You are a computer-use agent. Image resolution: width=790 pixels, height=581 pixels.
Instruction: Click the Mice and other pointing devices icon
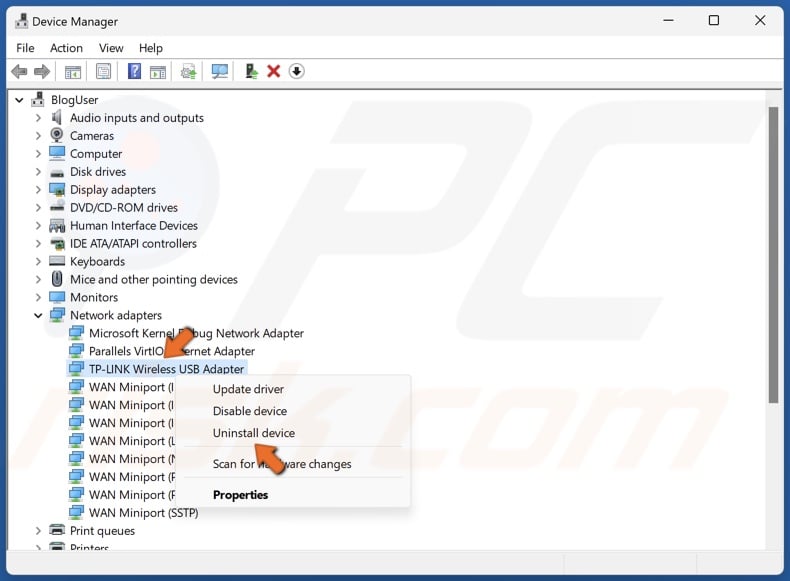pyautogui.click(x=57, y=279)
